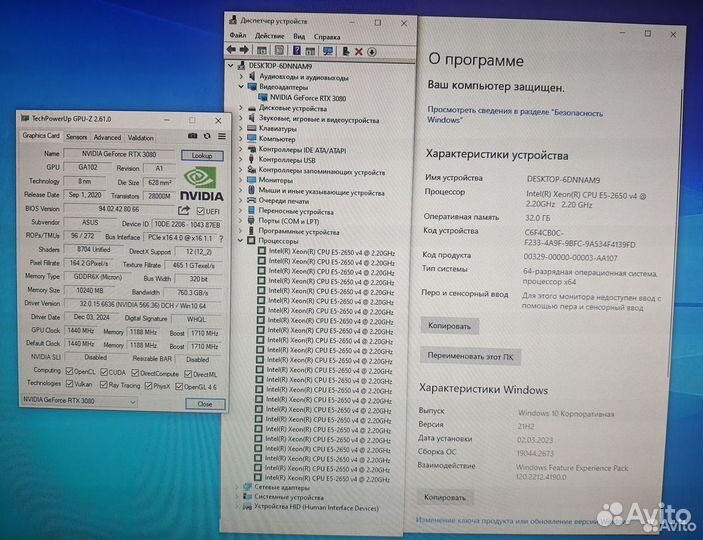703x540 pixels.
Task: Take a GPU-Z screenshot with camera icon
Action: tap(193, 136)
